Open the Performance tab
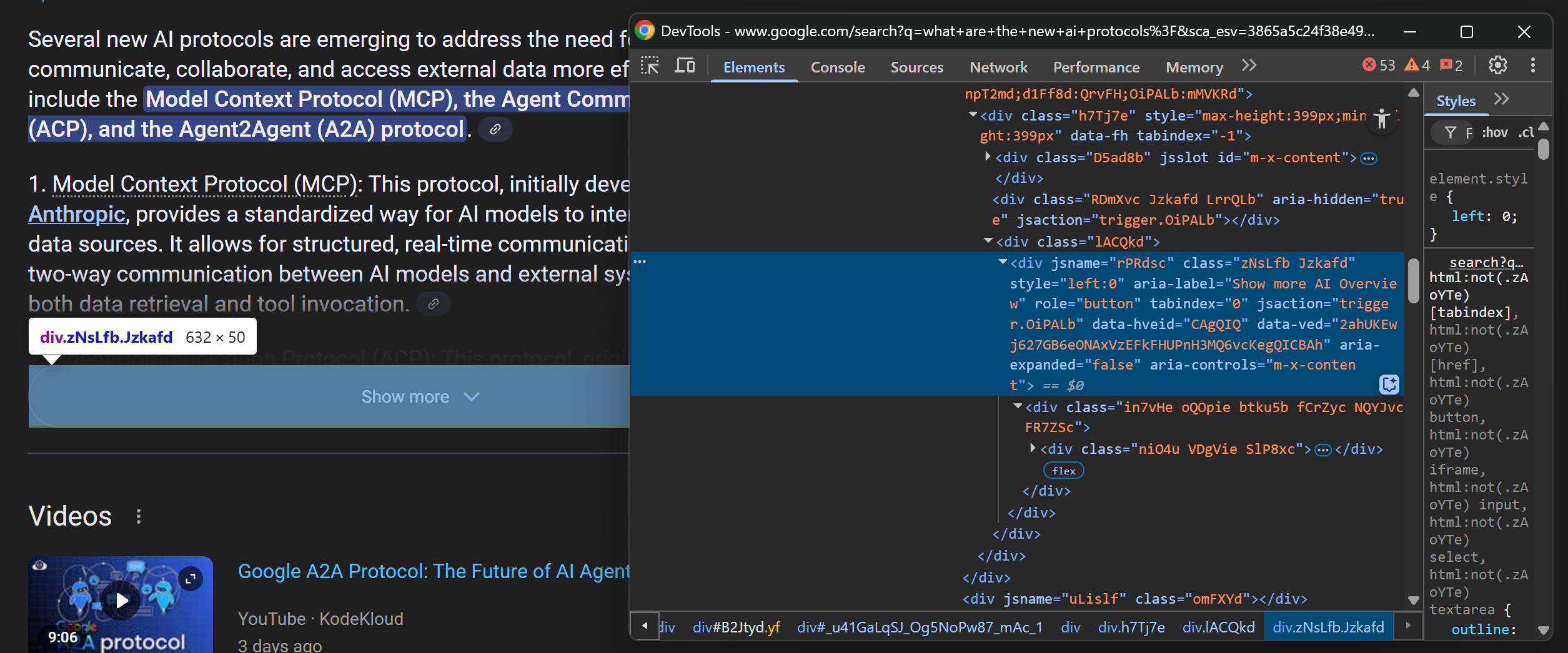 point(1096,67)
